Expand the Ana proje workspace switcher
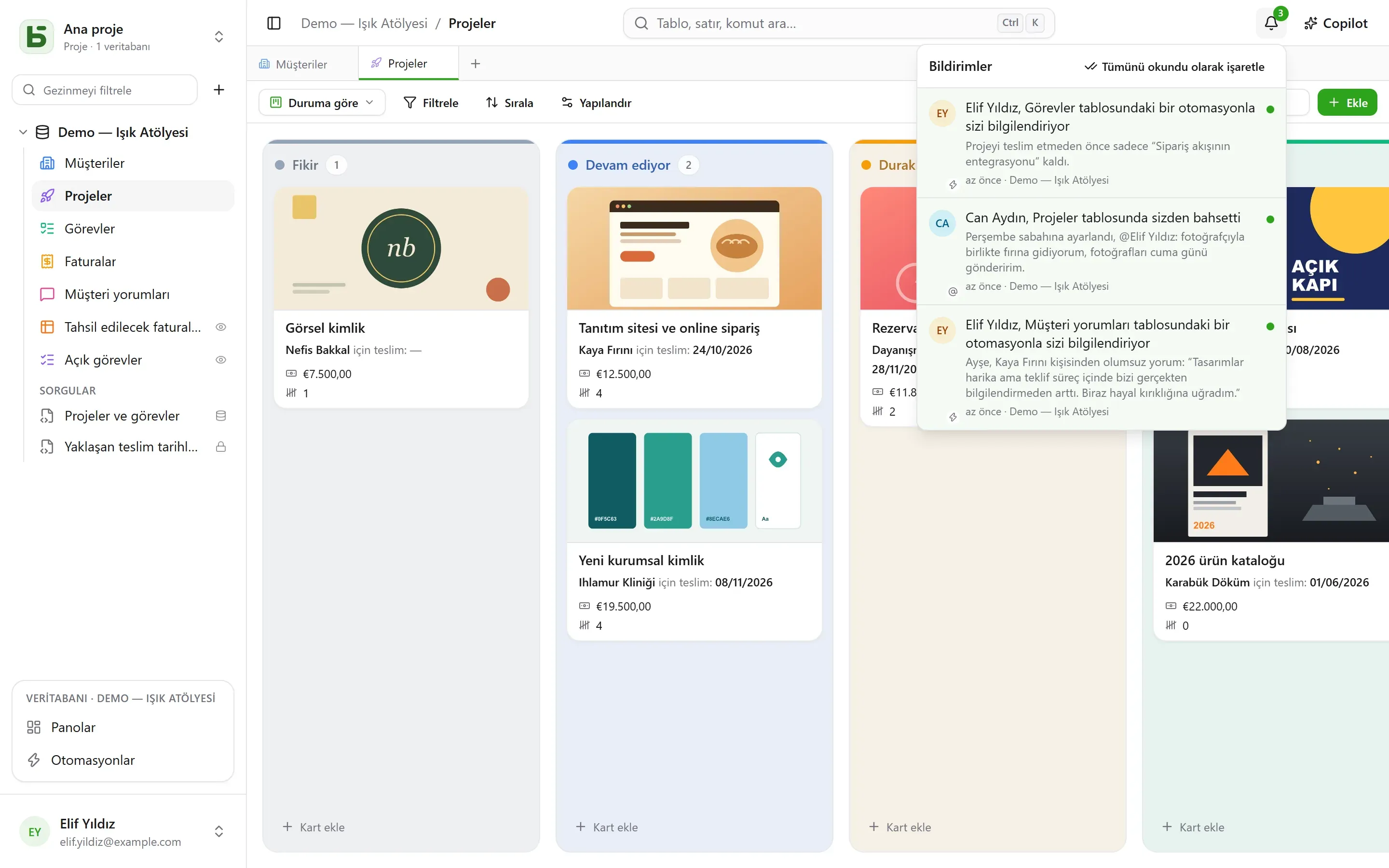1389x868 pixels. tap(218, 36)
